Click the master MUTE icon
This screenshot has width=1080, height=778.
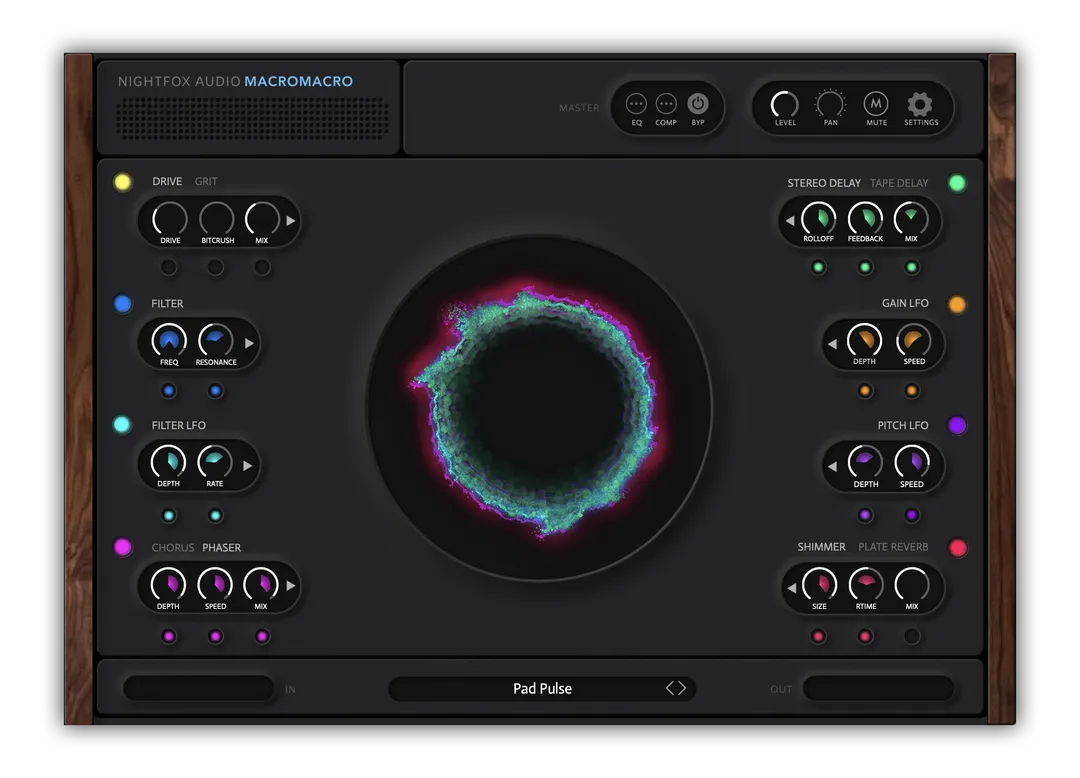point(876,103)
